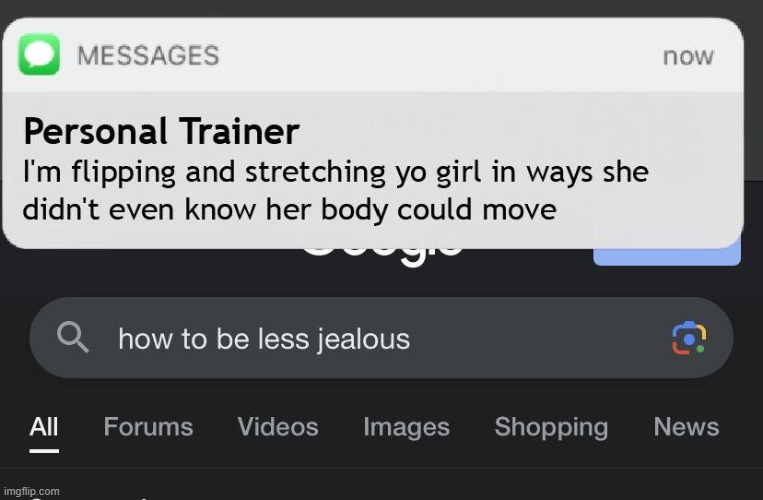Switch to the Forums tab
Screen dimensions: 763x500
point(148,427)
